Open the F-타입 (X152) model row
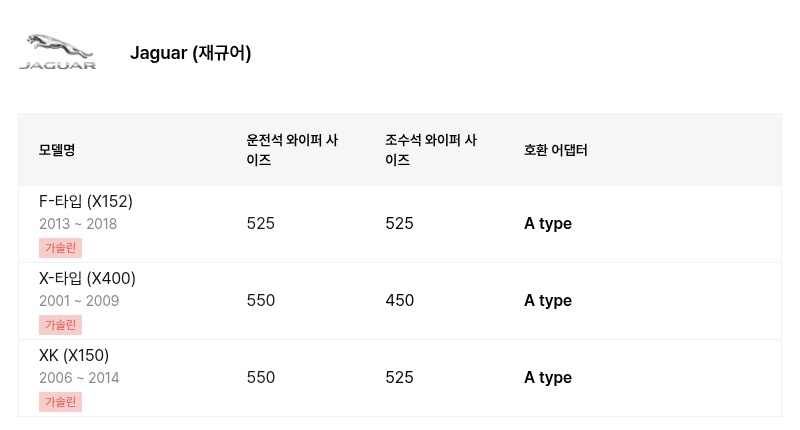Viewport: 800px width, 430px height. tap(400, 224)
